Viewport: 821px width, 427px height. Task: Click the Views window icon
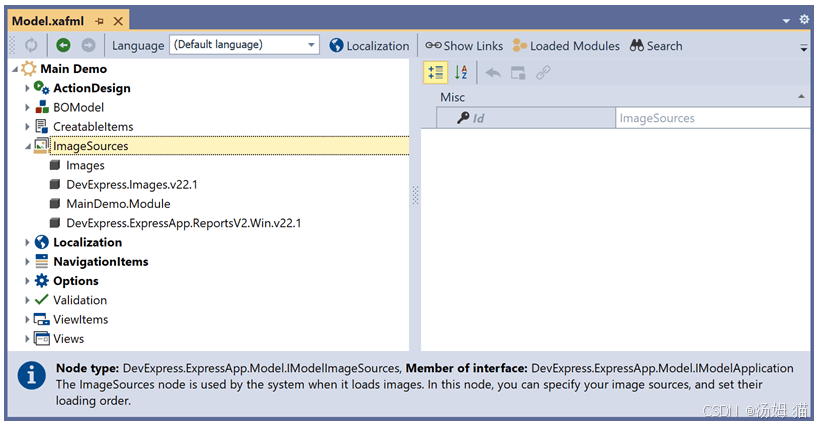[41, 339]
